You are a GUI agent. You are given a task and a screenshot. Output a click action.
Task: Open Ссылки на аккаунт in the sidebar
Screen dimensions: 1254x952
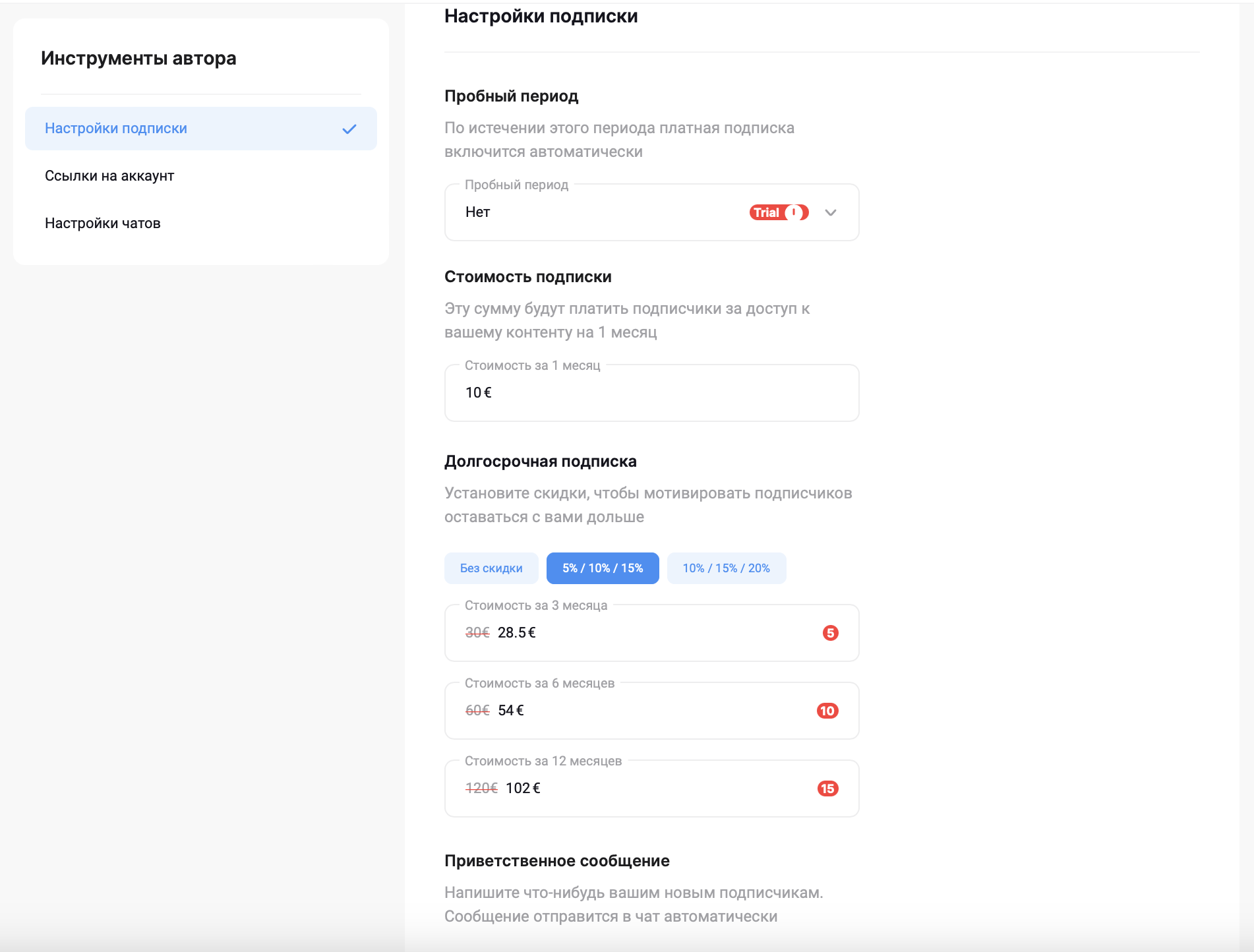(109, 176)
